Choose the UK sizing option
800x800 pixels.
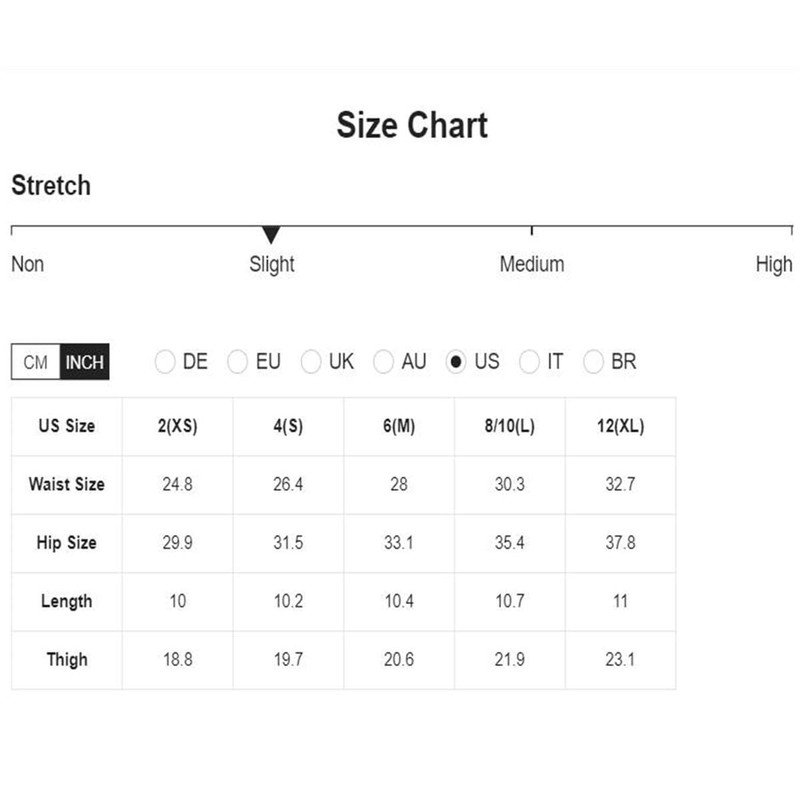(x=311, y=362)
